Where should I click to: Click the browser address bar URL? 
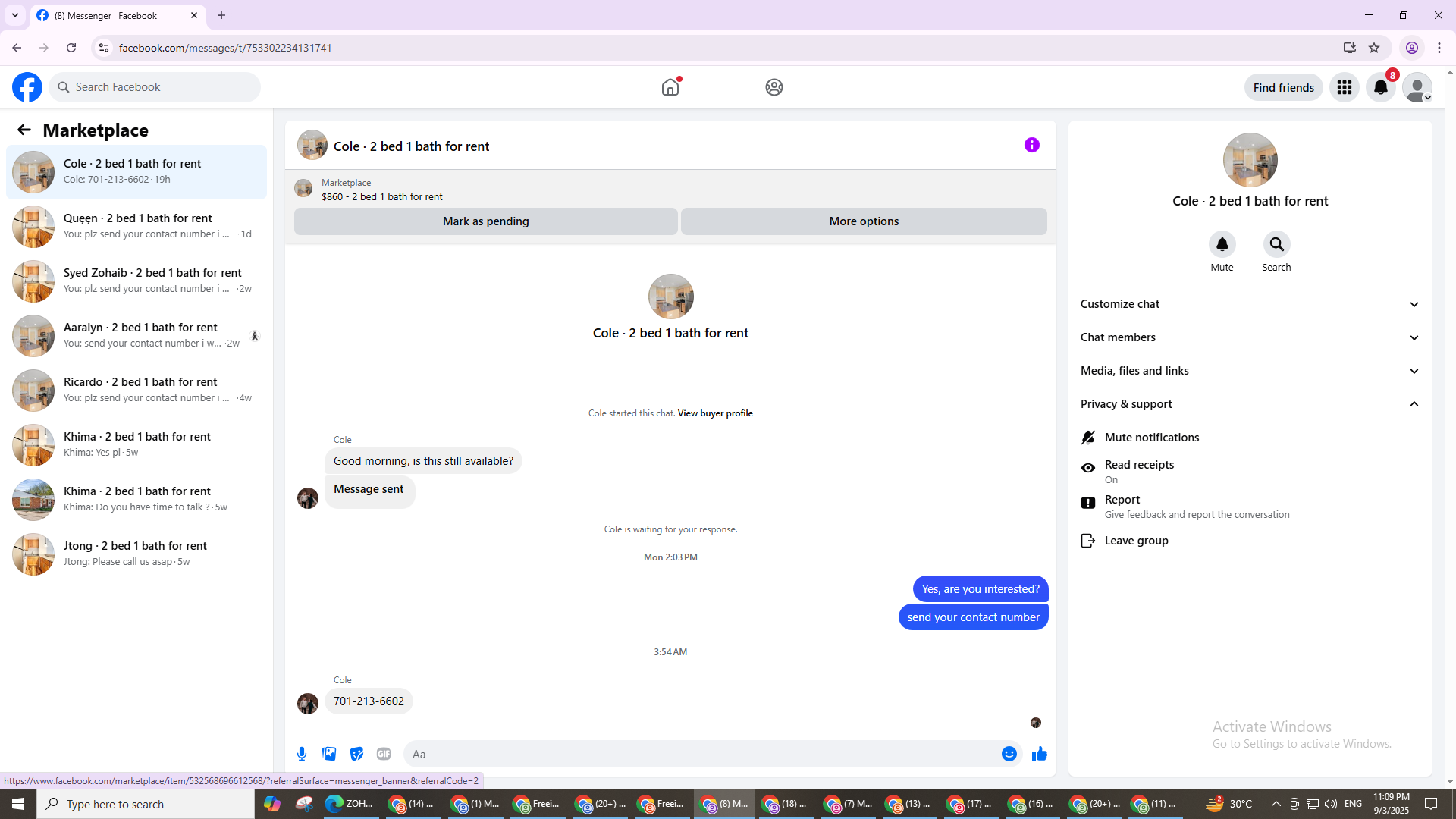tap(225, 48)
